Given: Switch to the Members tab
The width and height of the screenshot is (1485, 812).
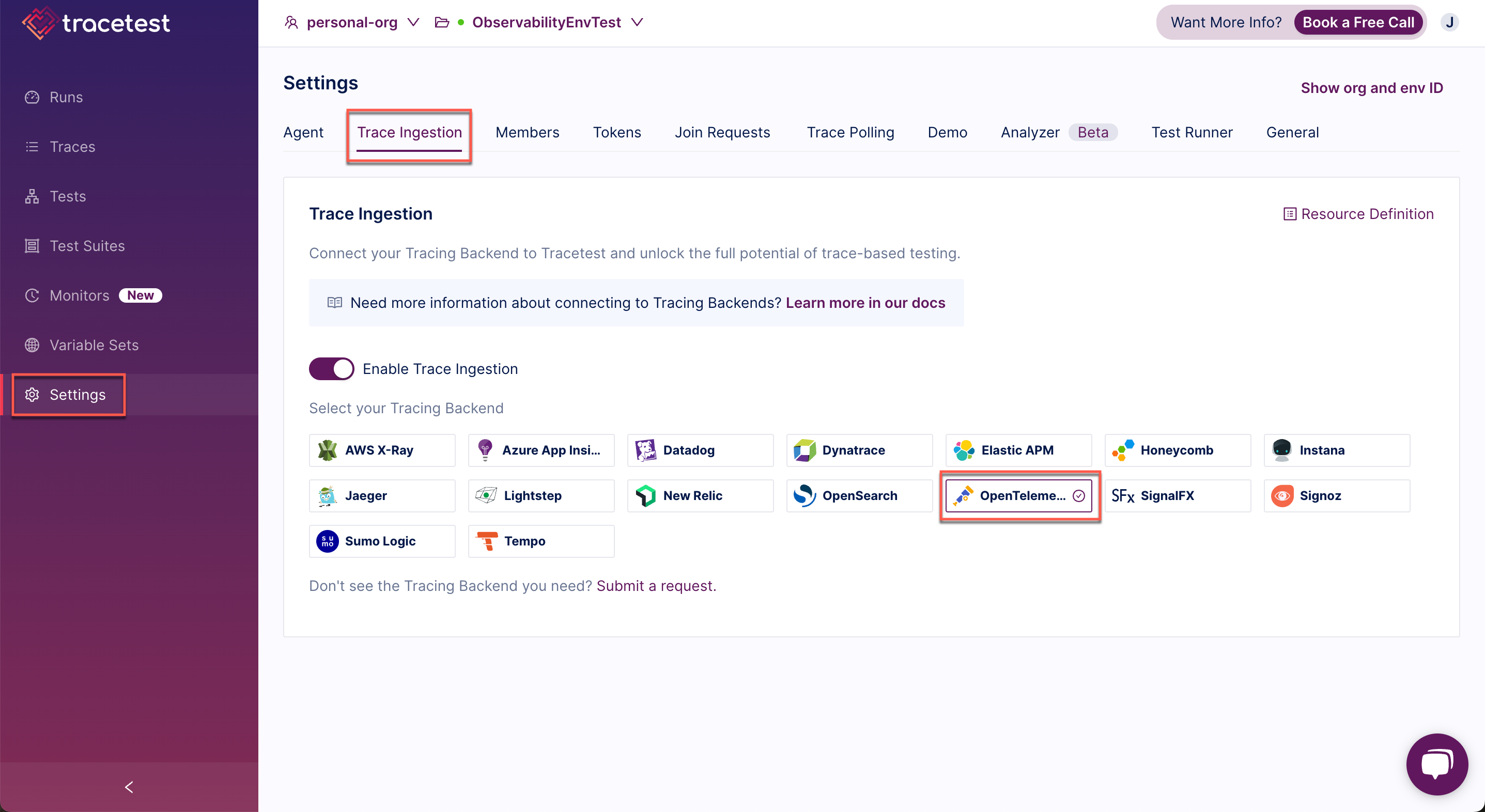Looking at the screenshot, I should (528, 133).
